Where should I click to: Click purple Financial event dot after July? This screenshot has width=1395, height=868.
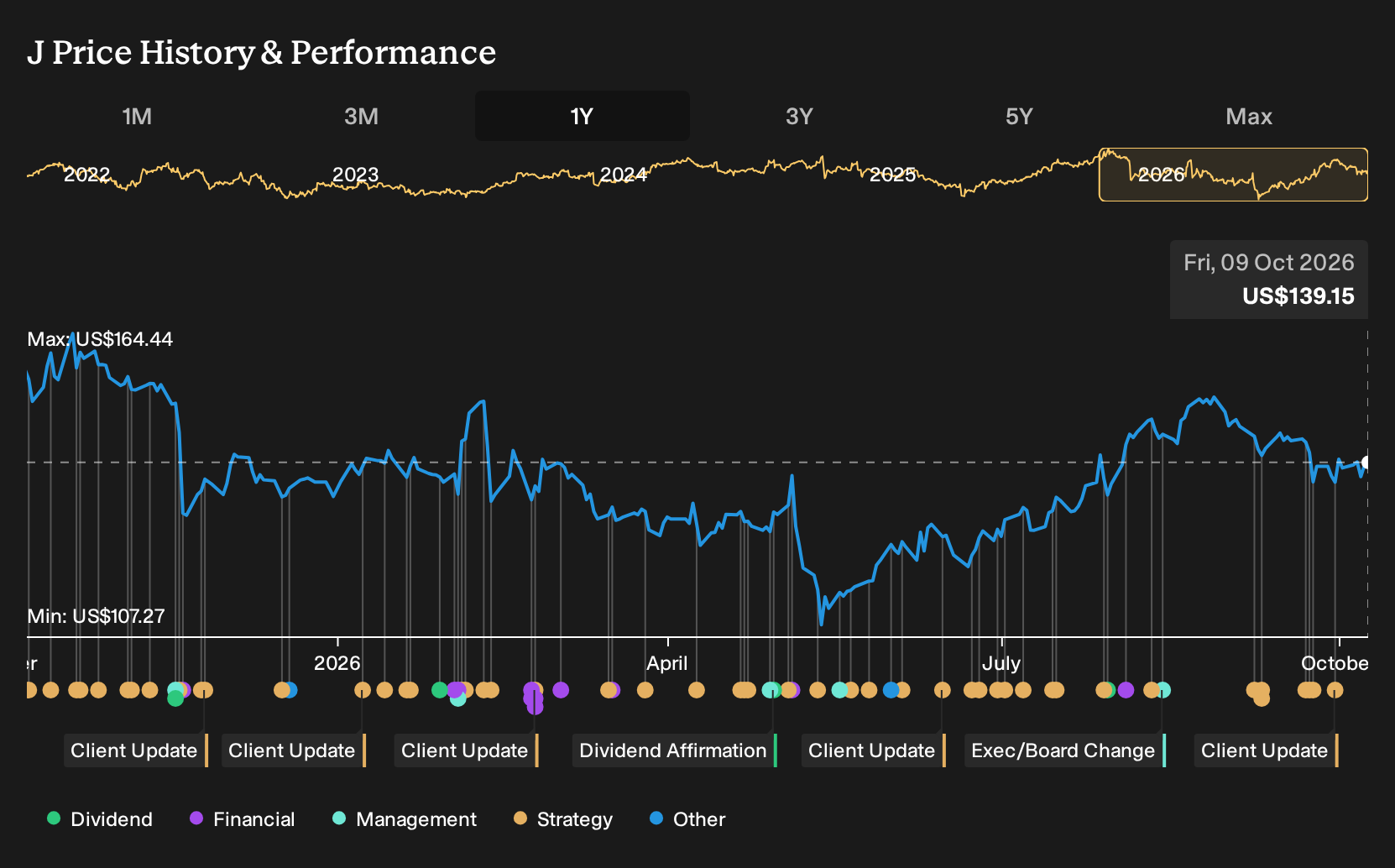1126,690
